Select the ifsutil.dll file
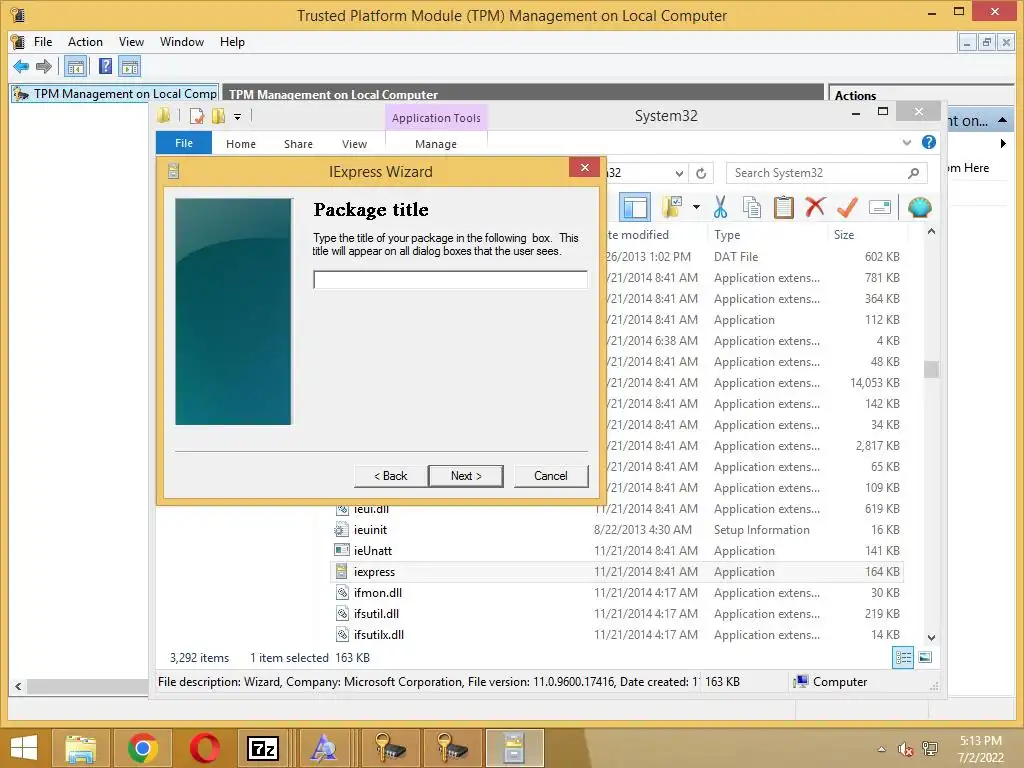Viewport: 1024px width, 768px height. coord(376,613)
